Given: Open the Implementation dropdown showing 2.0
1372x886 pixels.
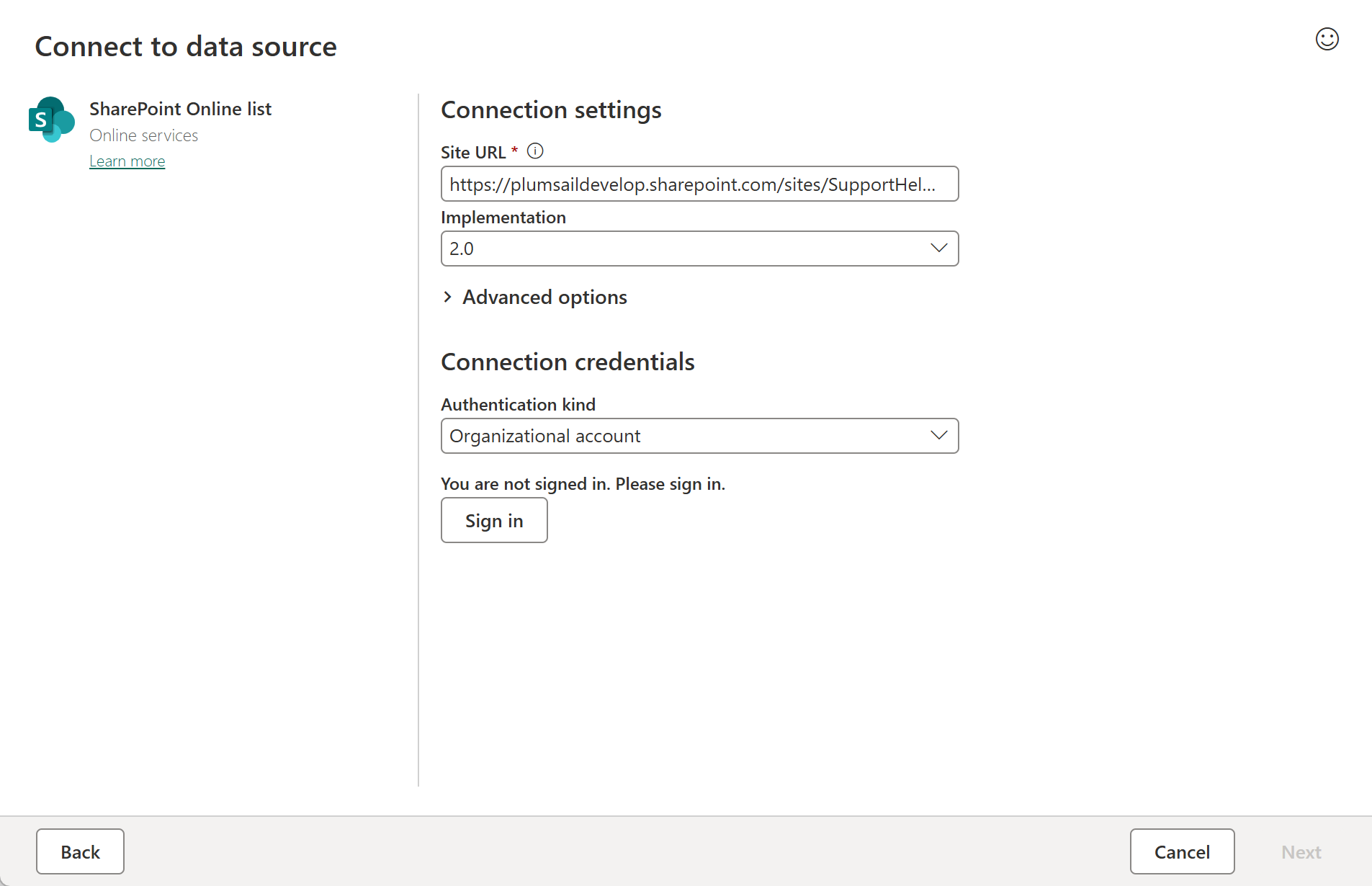Looking at the screenshot, I should [699, 249].
